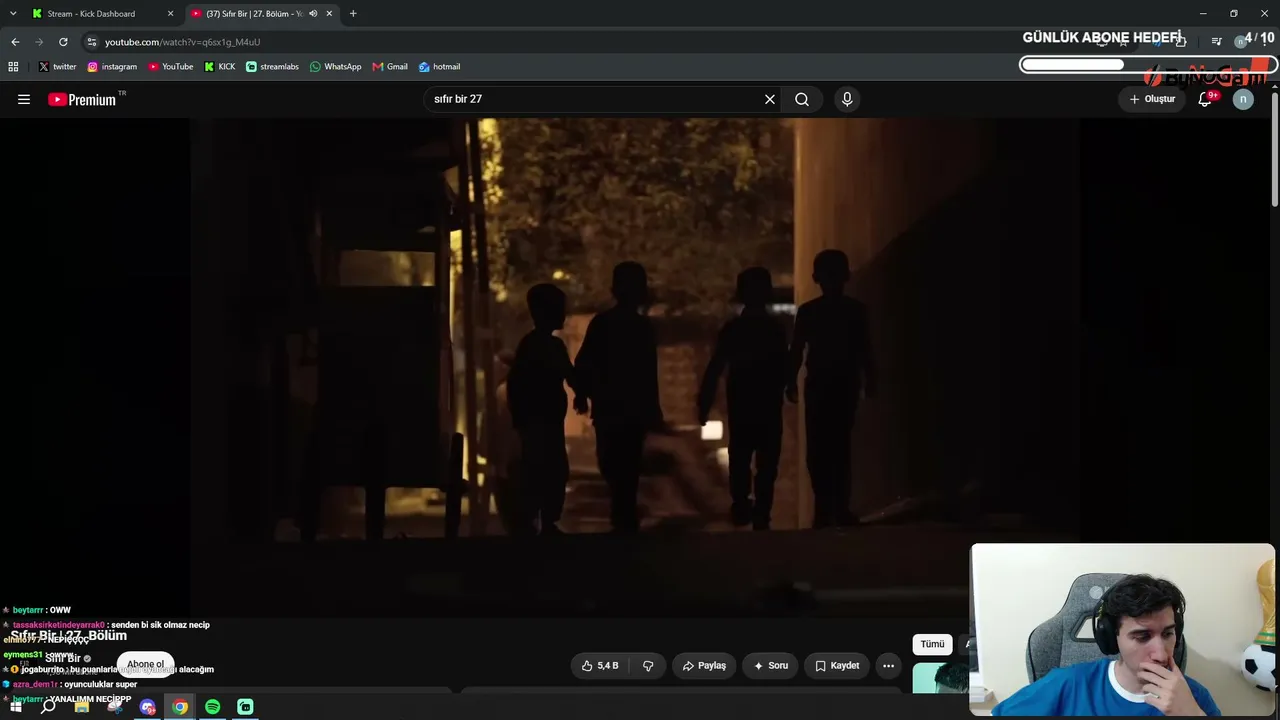View site information icon in address bar

pos(92,42)
